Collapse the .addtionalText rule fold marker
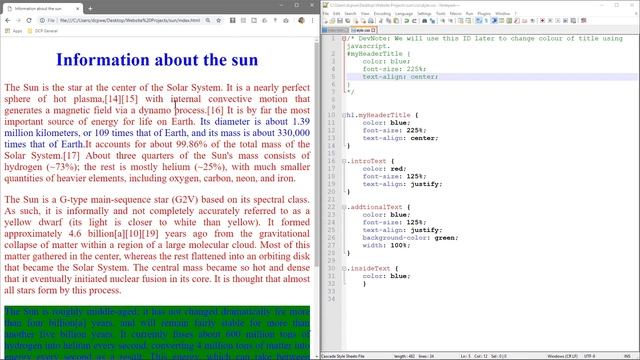This screenshot has width=640, height=360. pyautogui.click(x=344, y=207)
